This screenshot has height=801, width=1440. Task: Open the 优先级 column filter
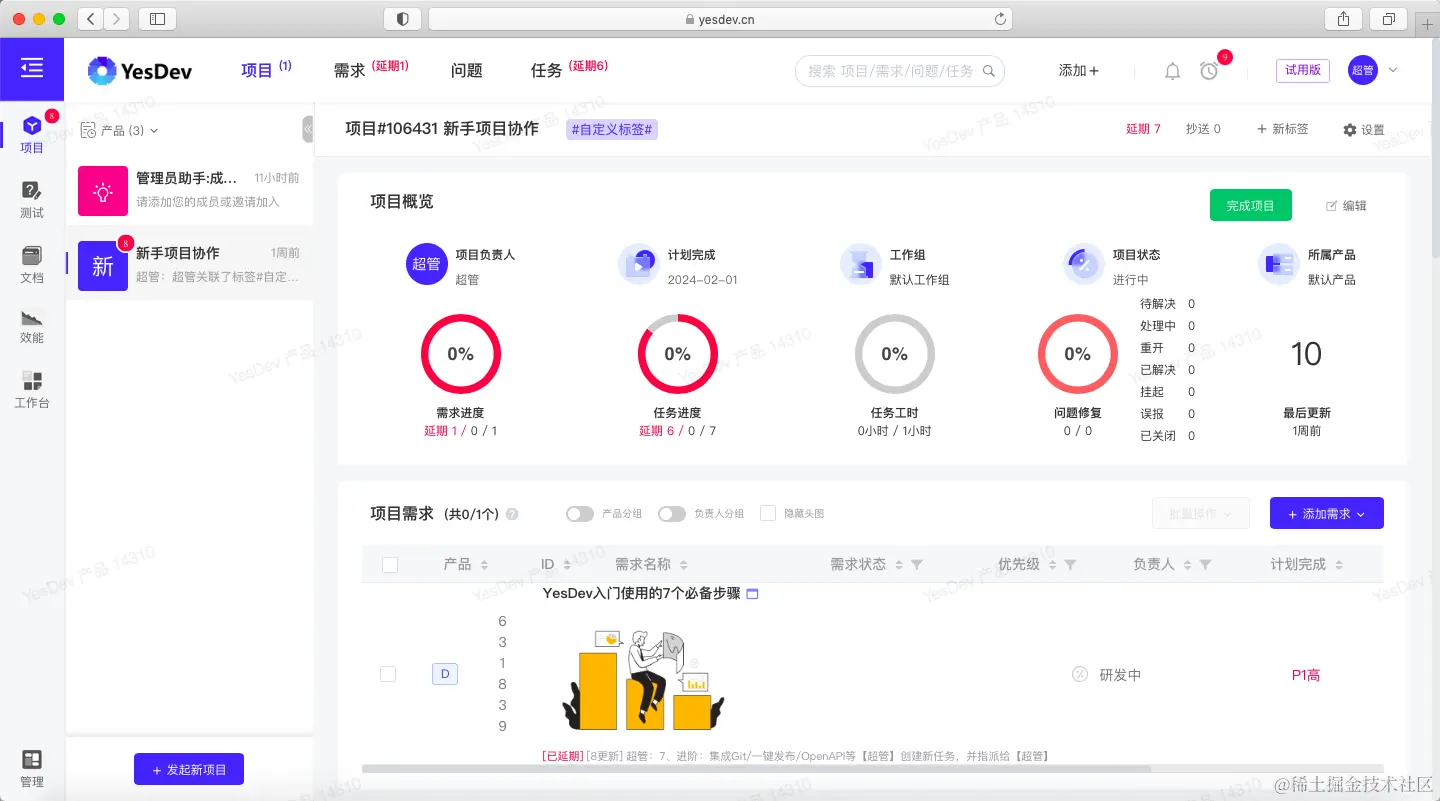pos(1071,565)
